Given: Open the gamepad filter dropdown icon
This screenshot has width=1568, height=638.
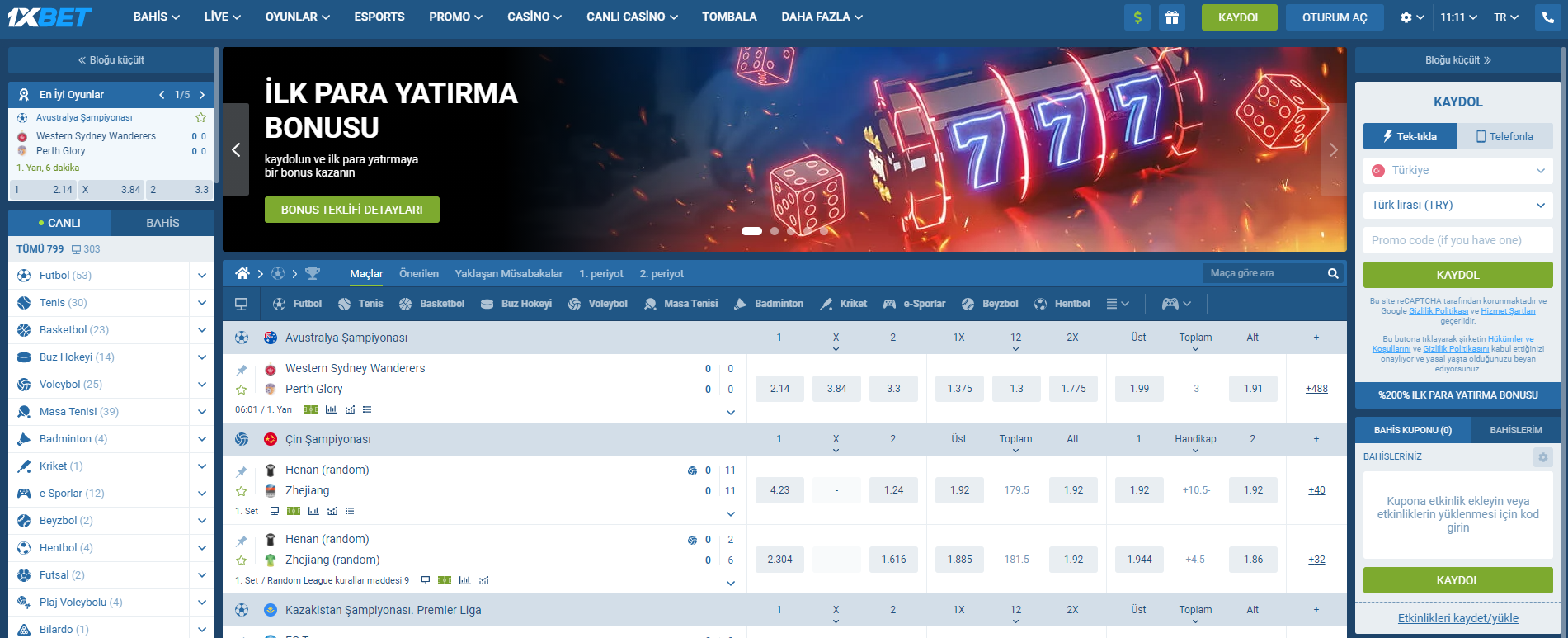Looking at the screenshot, I should pyautogui.click(x=1176, y=304).
